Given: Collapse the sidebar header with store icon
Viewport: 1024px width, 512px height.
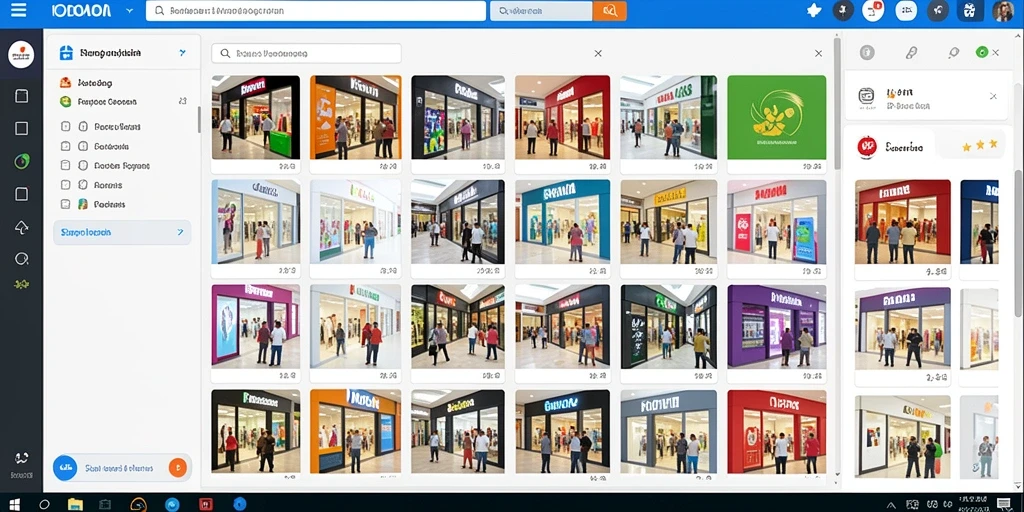Looking at the screenshot, I should (x=182, y=53).
